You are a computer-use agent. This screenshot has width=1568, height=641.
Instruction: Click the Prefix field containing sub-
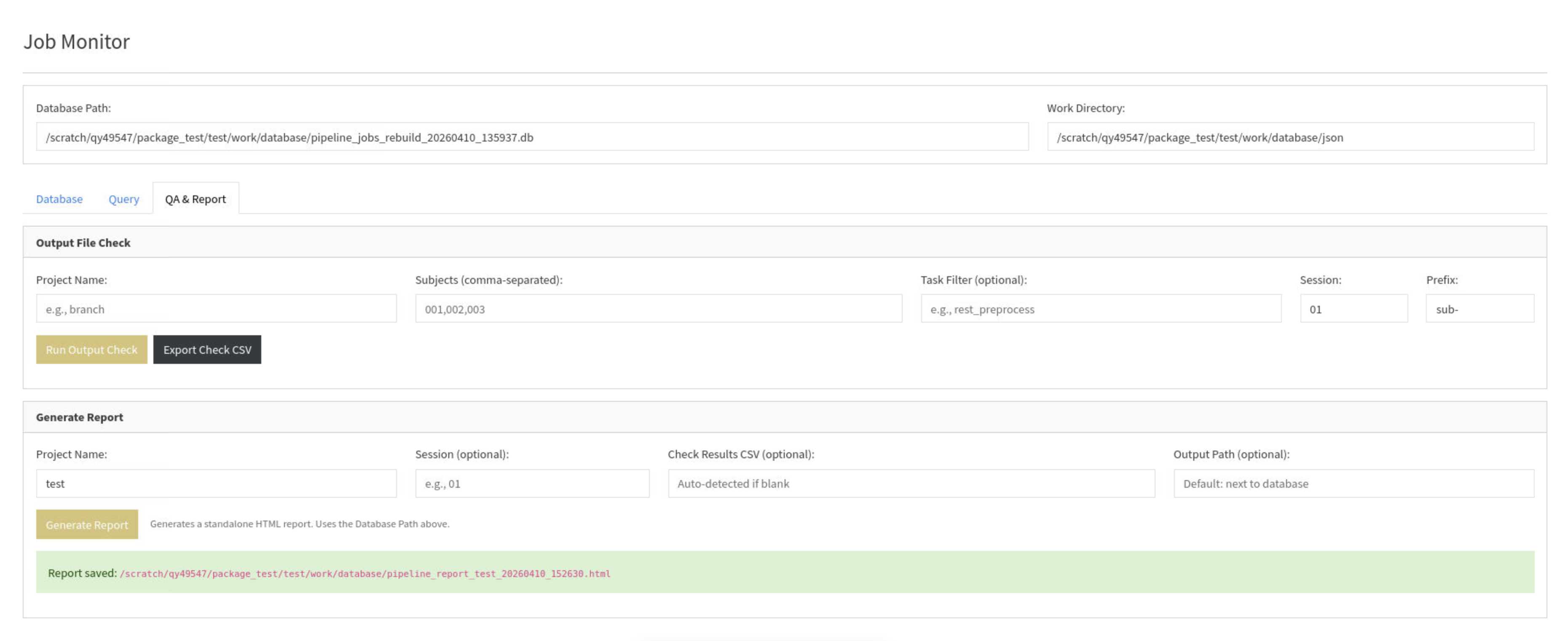[1480, 309]
